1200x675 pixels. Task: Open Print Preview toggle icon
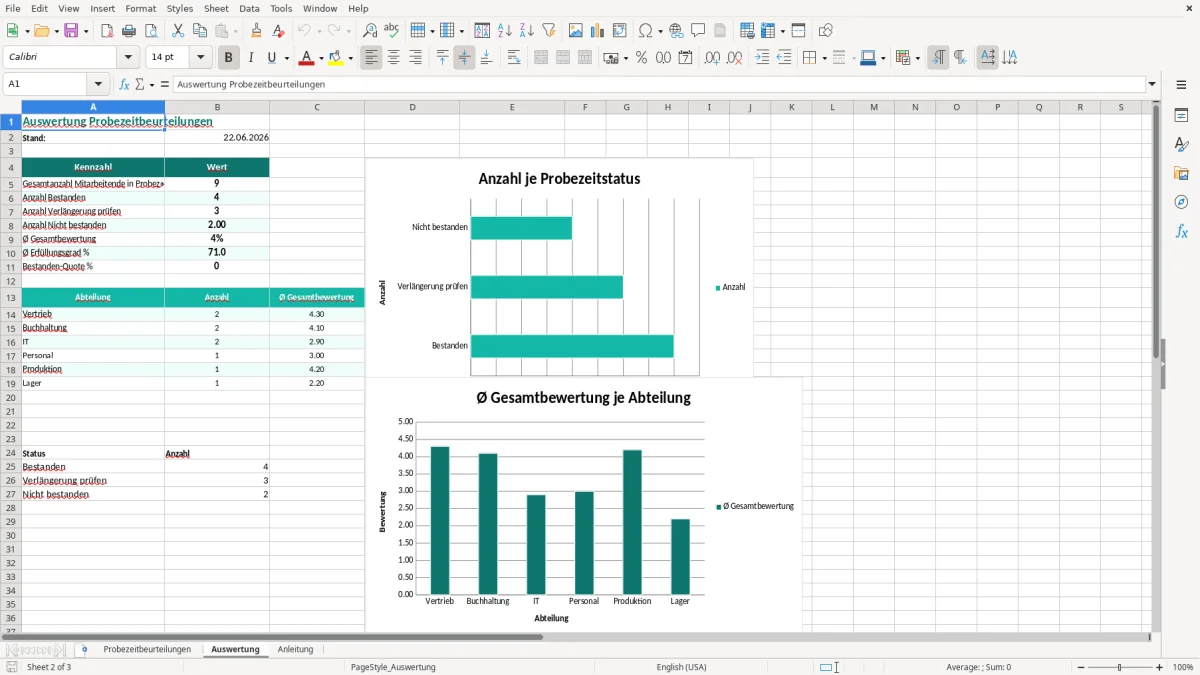point(150,31)
